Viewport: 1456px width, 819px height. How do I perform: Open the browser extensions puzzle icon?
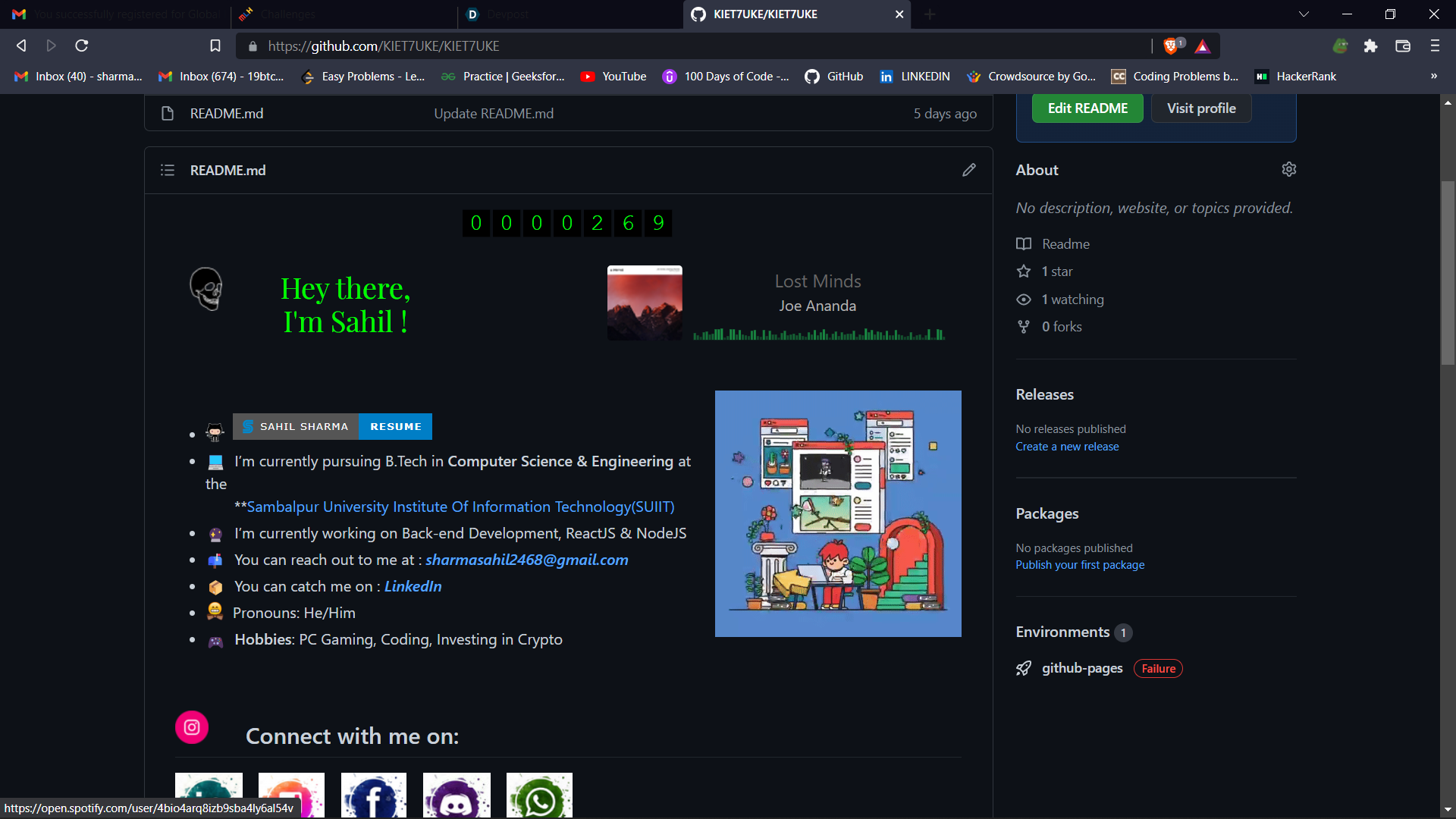click(1370, 46)
